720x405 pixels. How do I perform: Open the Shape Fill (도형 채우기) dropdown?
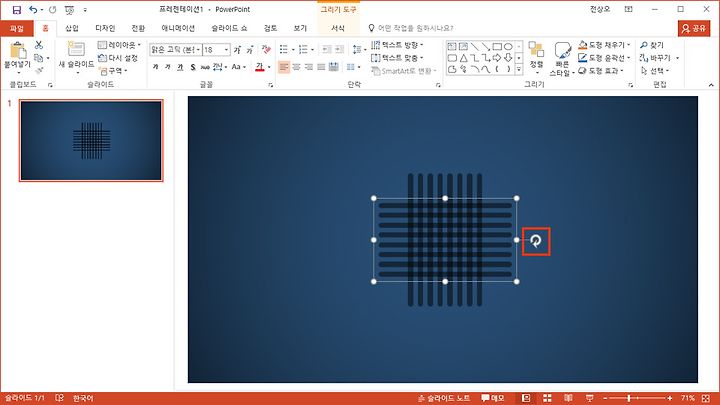[604, 45]
